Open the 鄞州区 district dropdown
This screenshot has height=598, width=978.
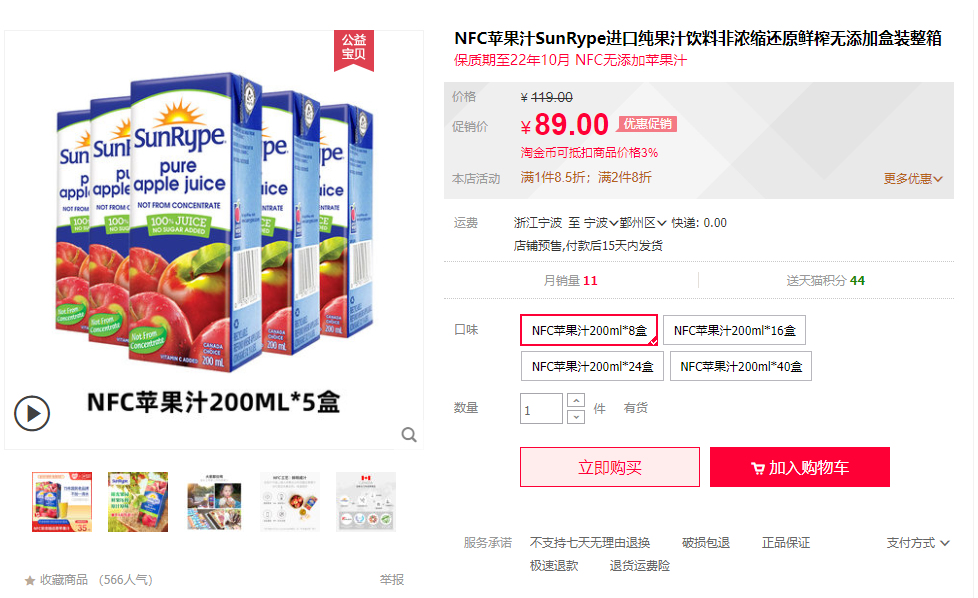(x=642, y=223)
